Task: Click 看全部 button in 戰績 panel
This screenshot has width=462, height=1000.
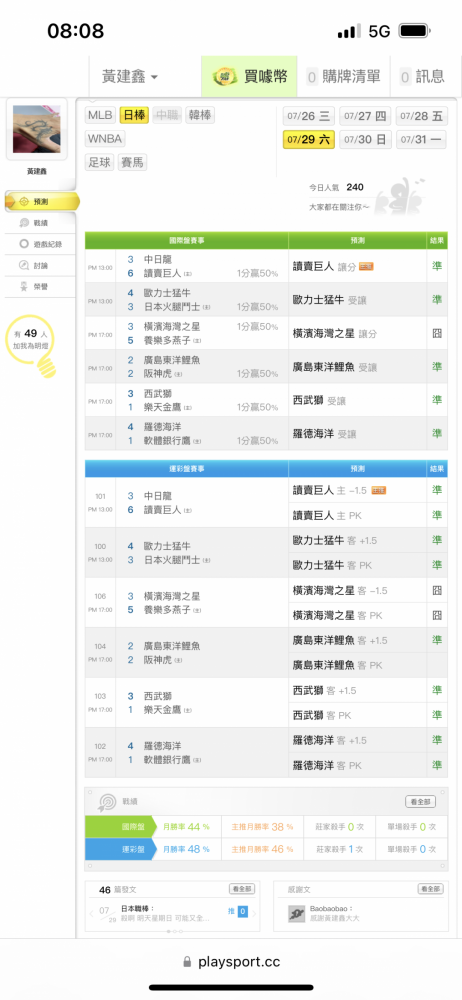Action: [421, 801]
